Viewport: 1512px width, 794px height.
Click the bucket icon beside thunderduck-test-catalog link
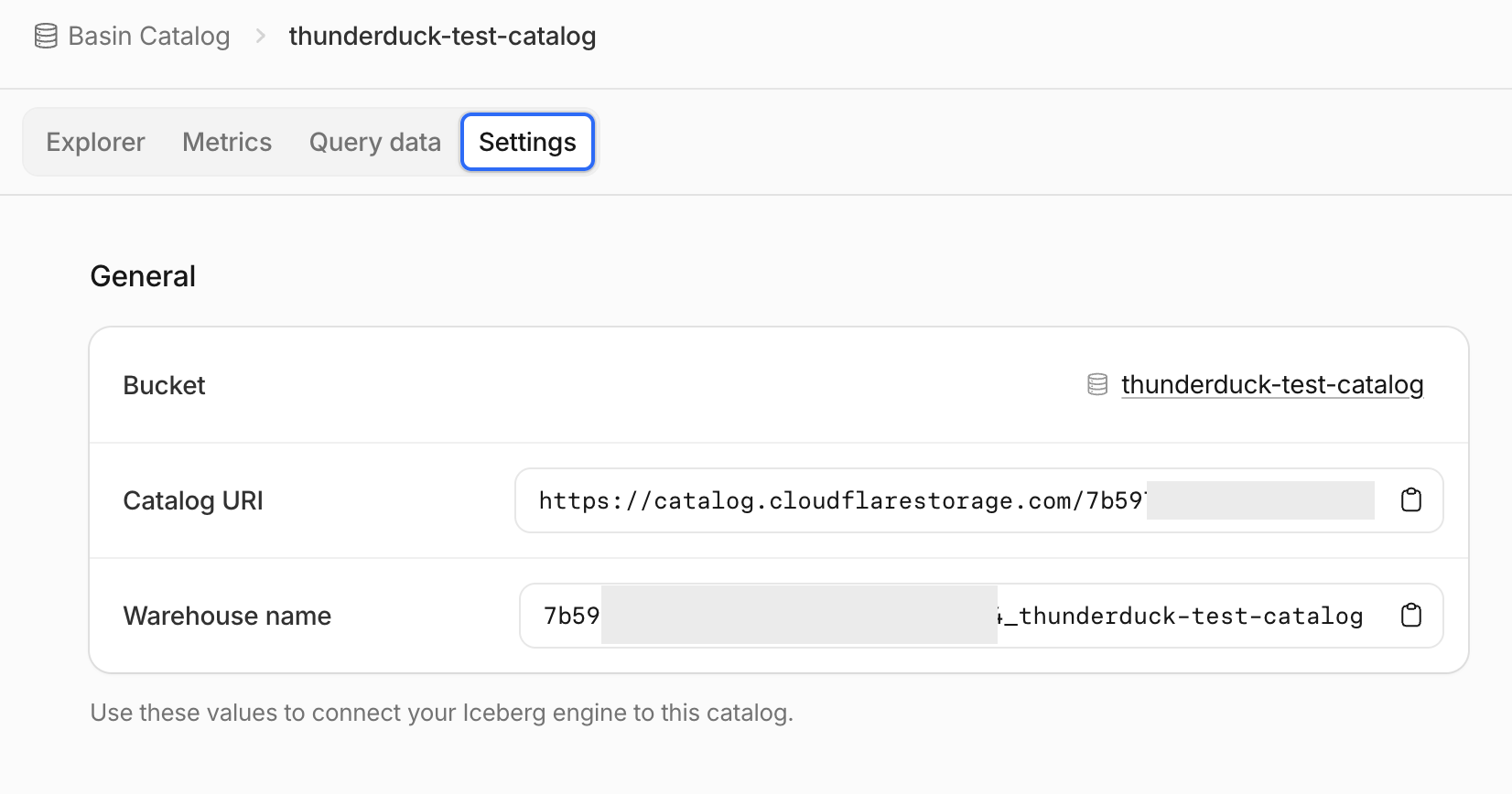1097,385
